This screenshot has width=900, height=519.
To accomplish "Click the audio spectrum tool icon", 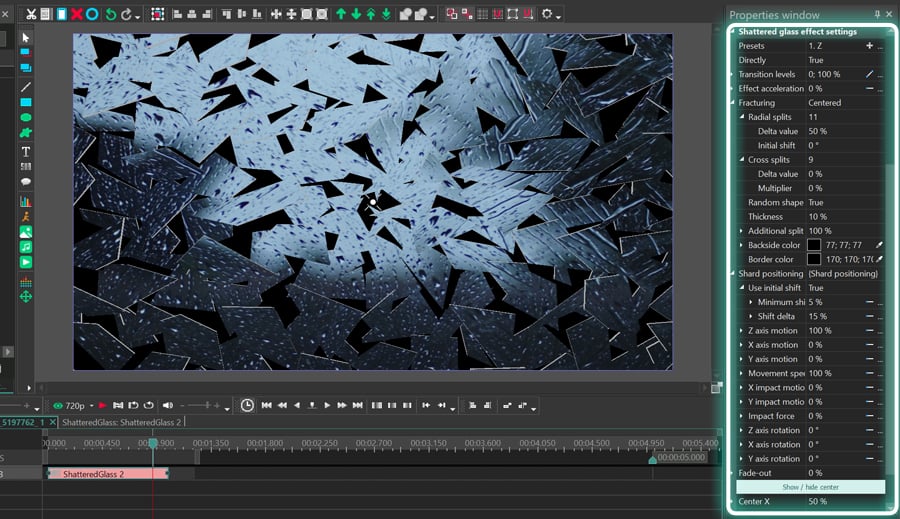I will 26,282.
